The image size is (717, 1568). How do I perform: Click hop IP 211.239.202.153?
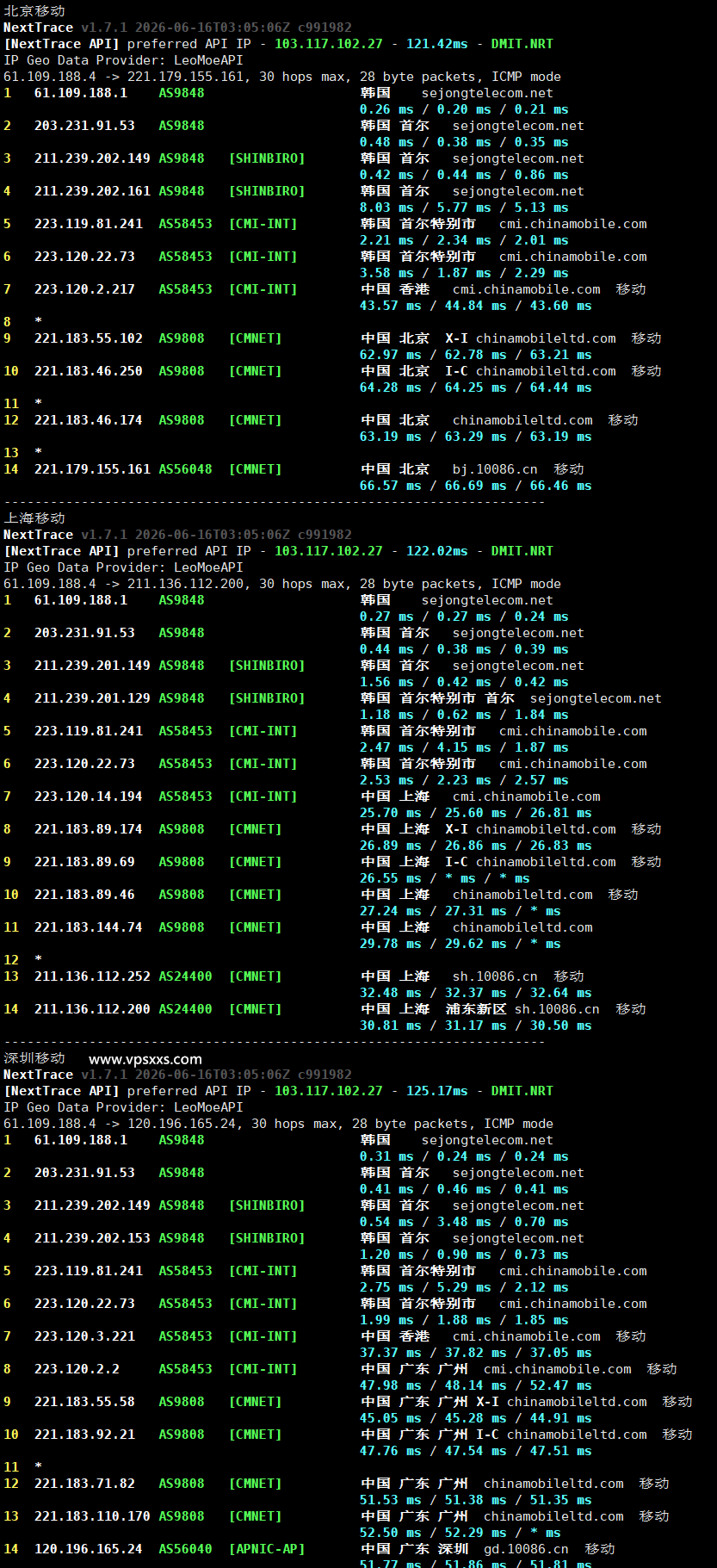[x=92, y=1238]
